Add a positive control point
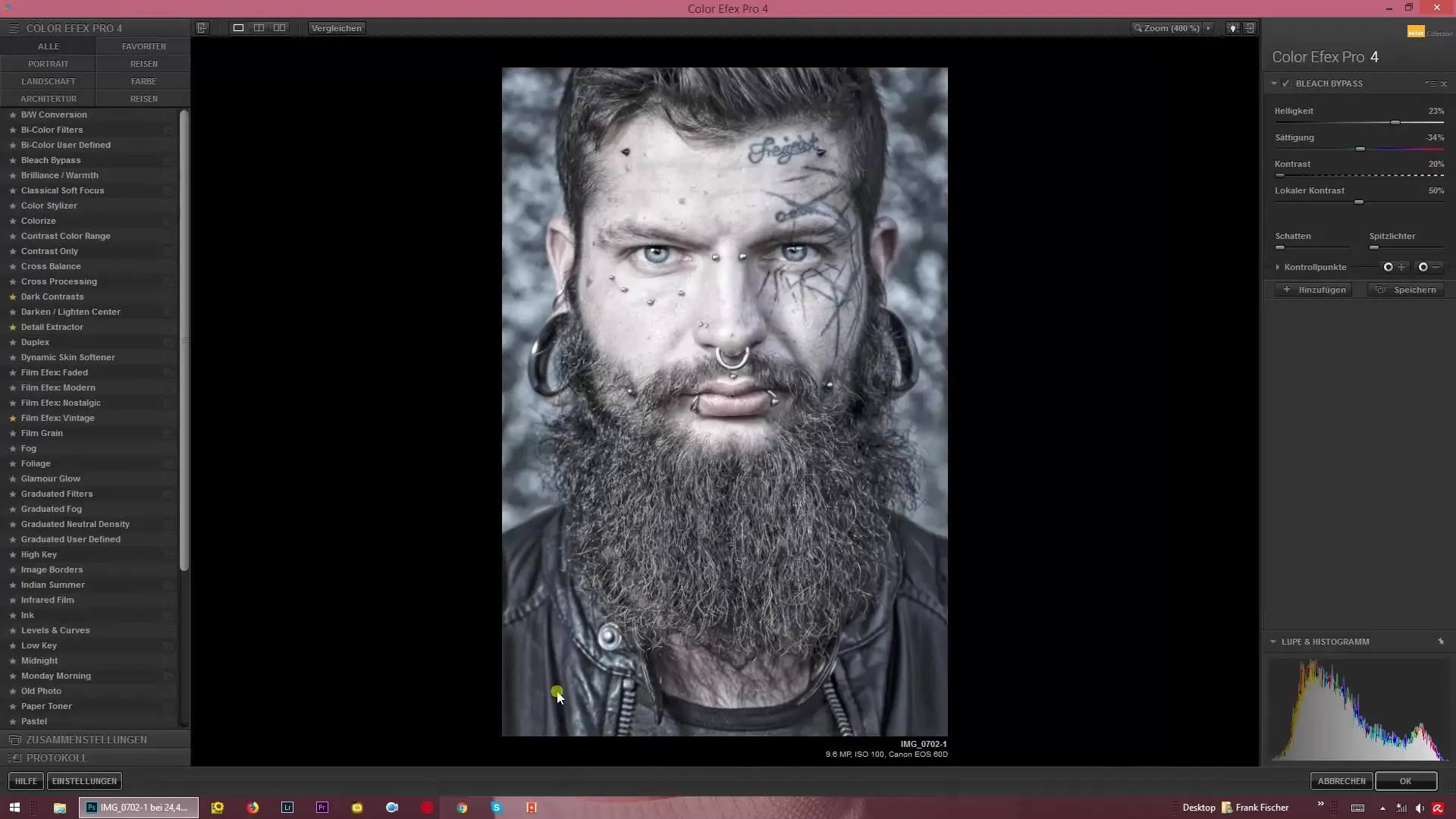Image resolution: width=1456 pixels, height=819 pixels. [x=1394, y=267]
